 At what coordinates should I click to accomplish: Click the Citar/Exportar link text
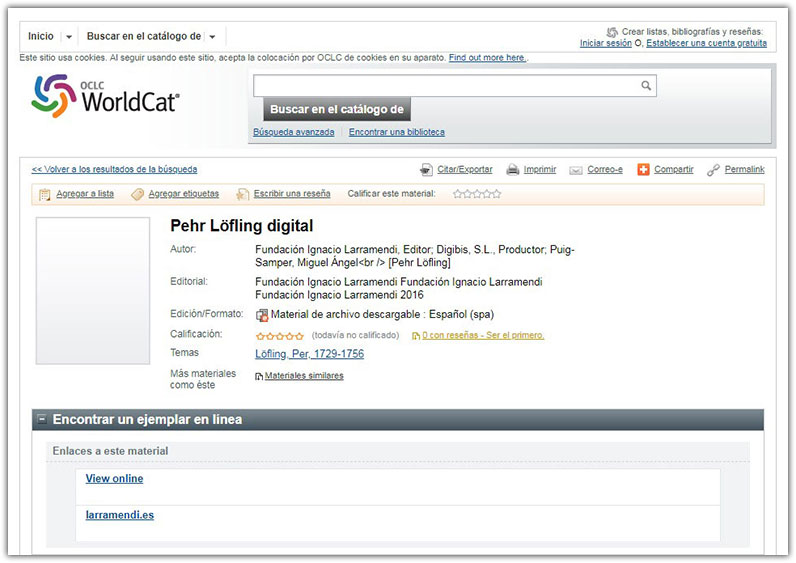(x=465, y=169)
